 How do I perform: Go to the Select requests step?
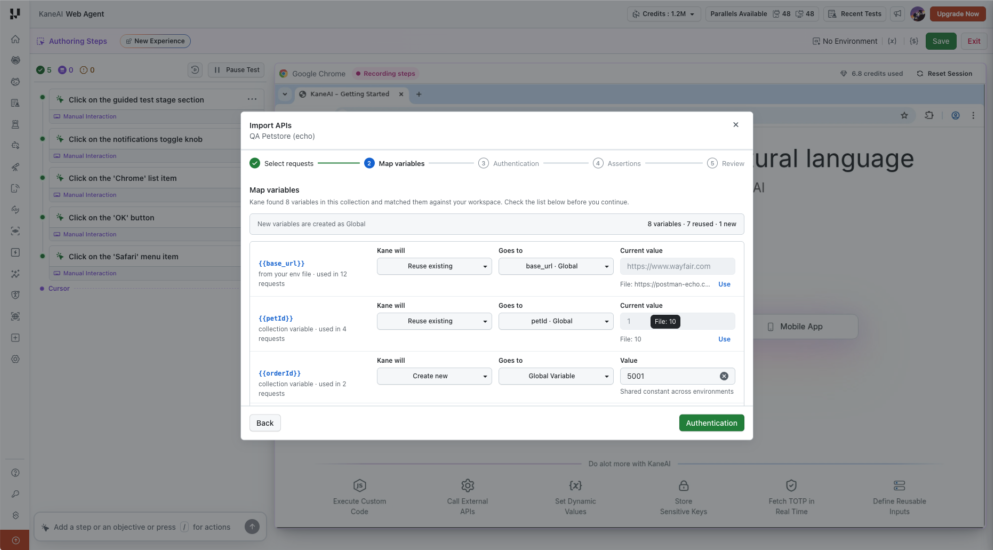[x=281, y=163]
